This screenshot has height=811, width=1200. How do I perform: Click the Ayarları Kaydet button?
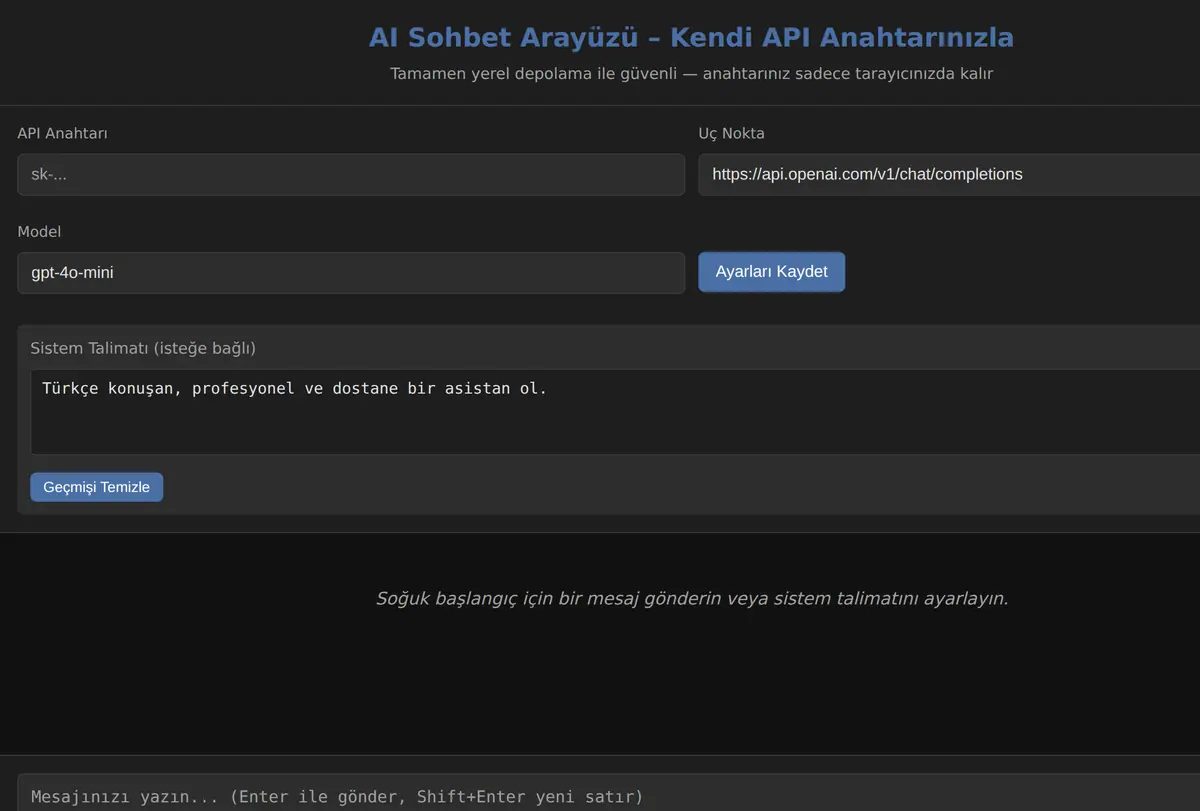coord(771,272)
